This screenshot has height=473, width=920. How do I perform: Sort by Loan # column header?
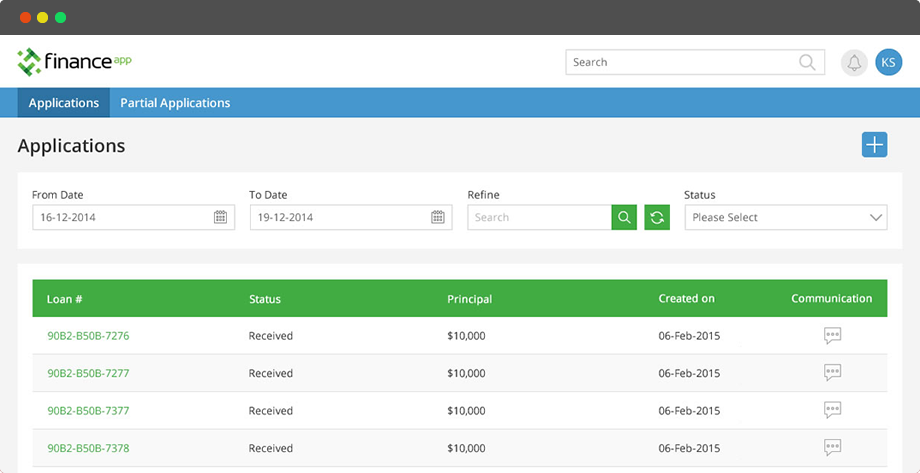tap(65, 299)
